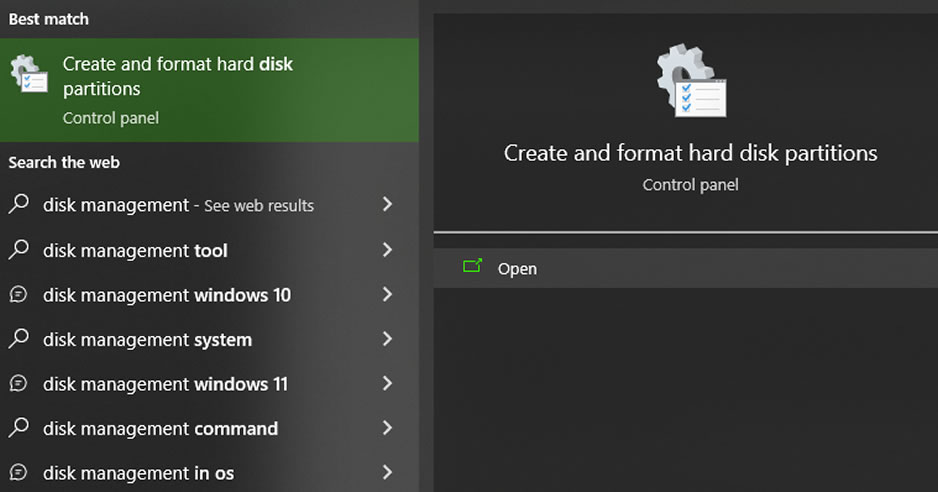Click 'Control panel' label in the preview pane
Screen dimensions: 938x492
[690, 185]
